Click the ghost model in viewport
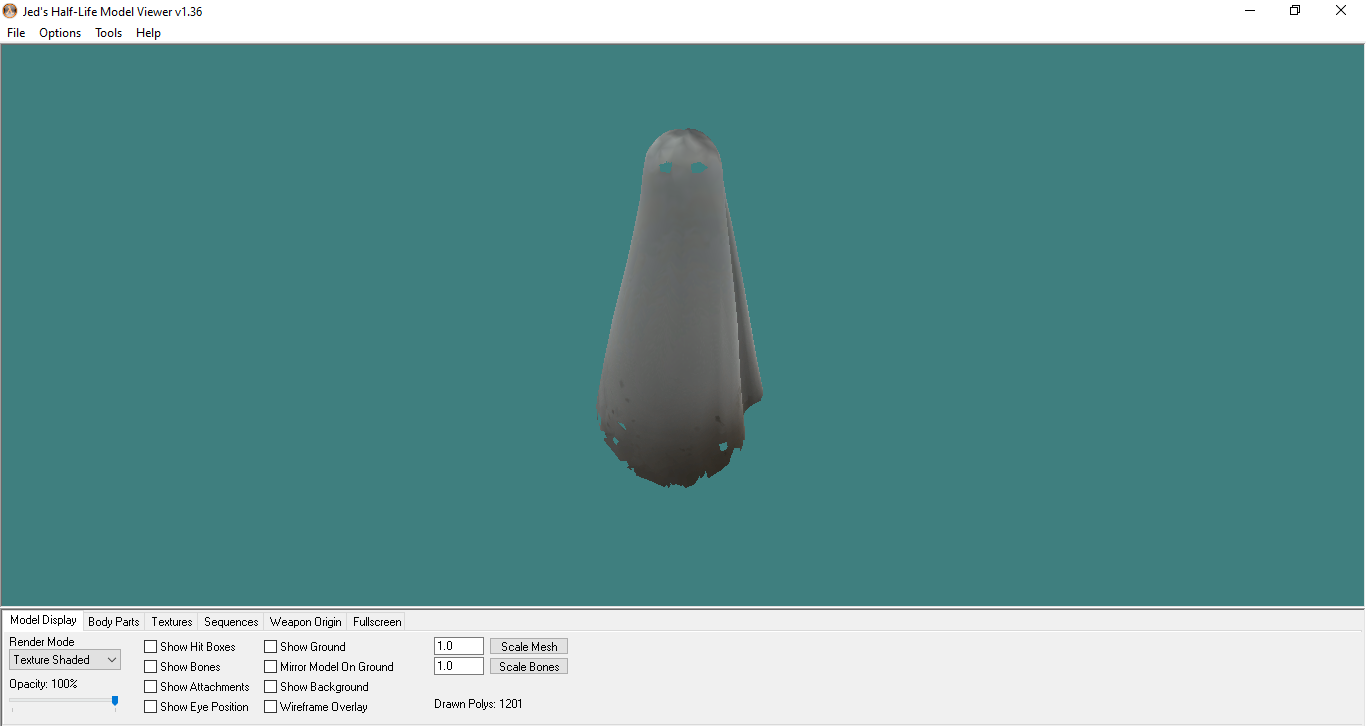Screen dimensions: 1366x726 coord(680,310)
